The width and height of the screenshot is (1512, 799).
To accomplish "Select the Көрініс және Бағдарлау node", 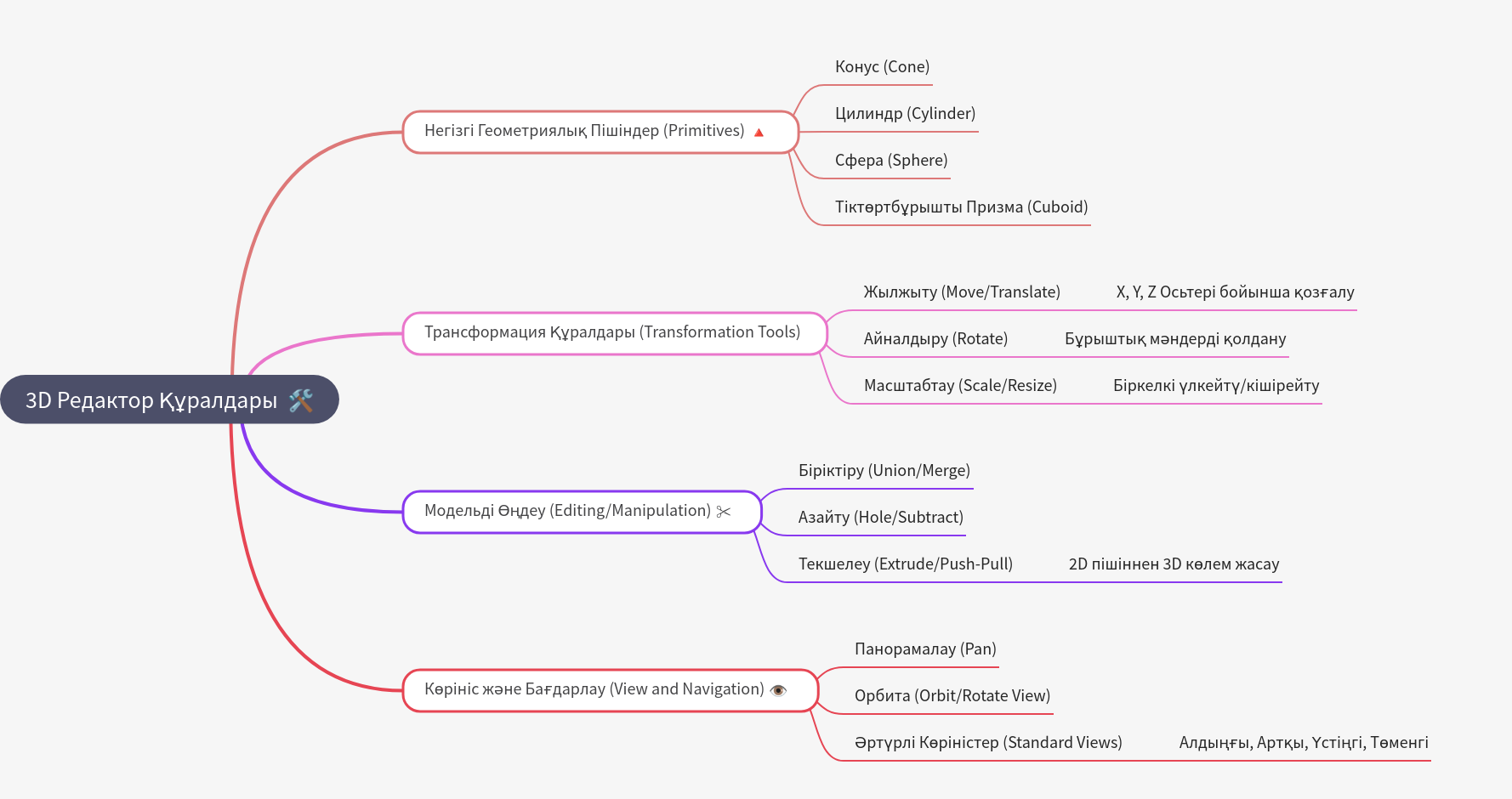I will [594, 689].
